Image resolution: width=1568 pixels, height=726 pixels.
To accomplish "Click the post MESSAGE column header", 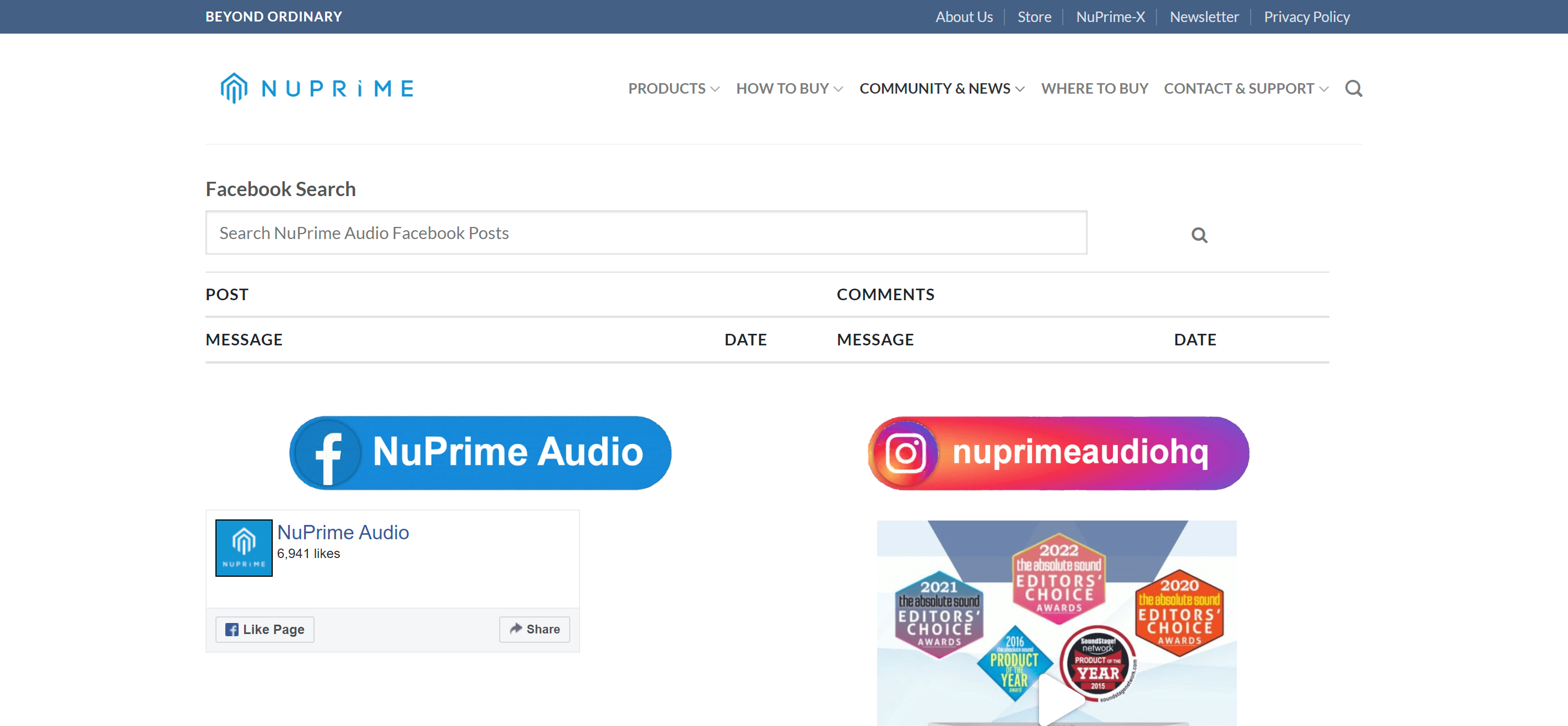I will coord(244,339).
